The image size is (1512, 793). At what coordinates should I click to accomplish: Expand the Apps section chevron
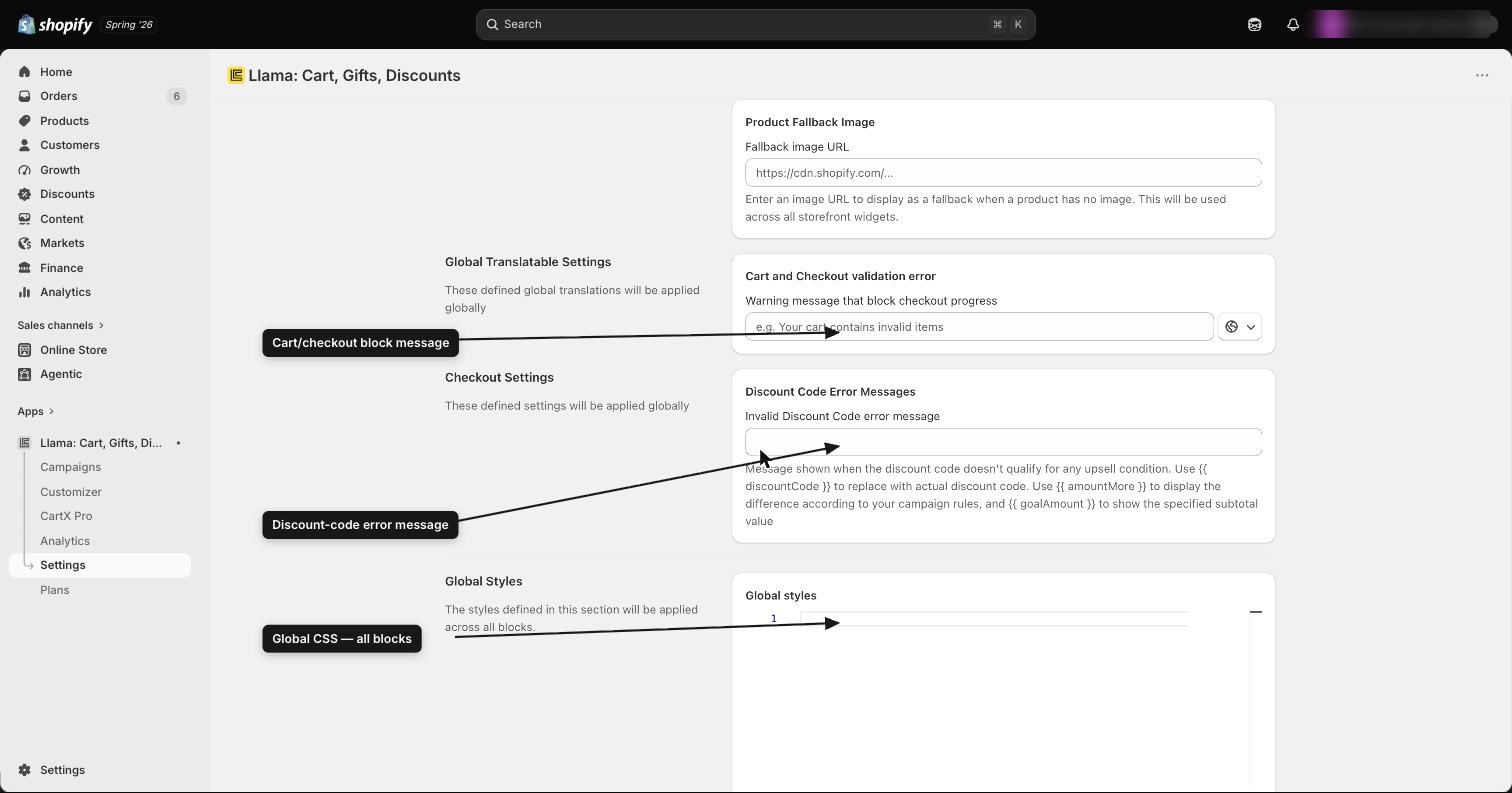51,411
